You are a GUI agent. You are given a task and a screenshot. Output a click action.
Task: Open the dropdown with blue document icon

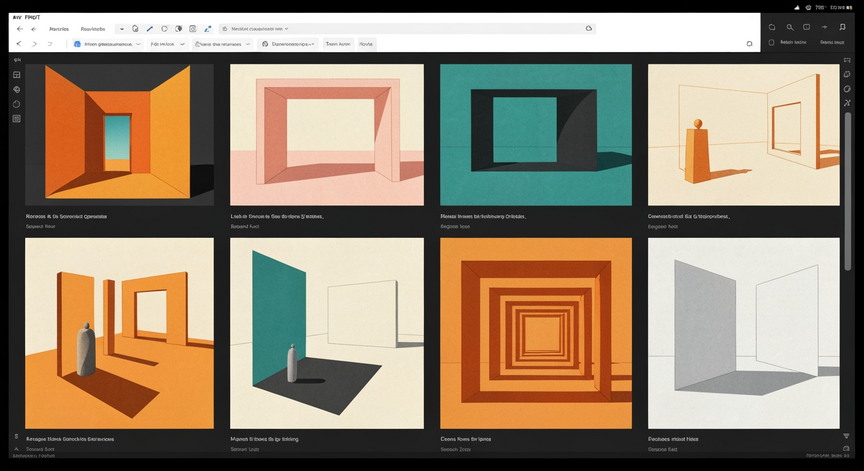pos(107,44)
